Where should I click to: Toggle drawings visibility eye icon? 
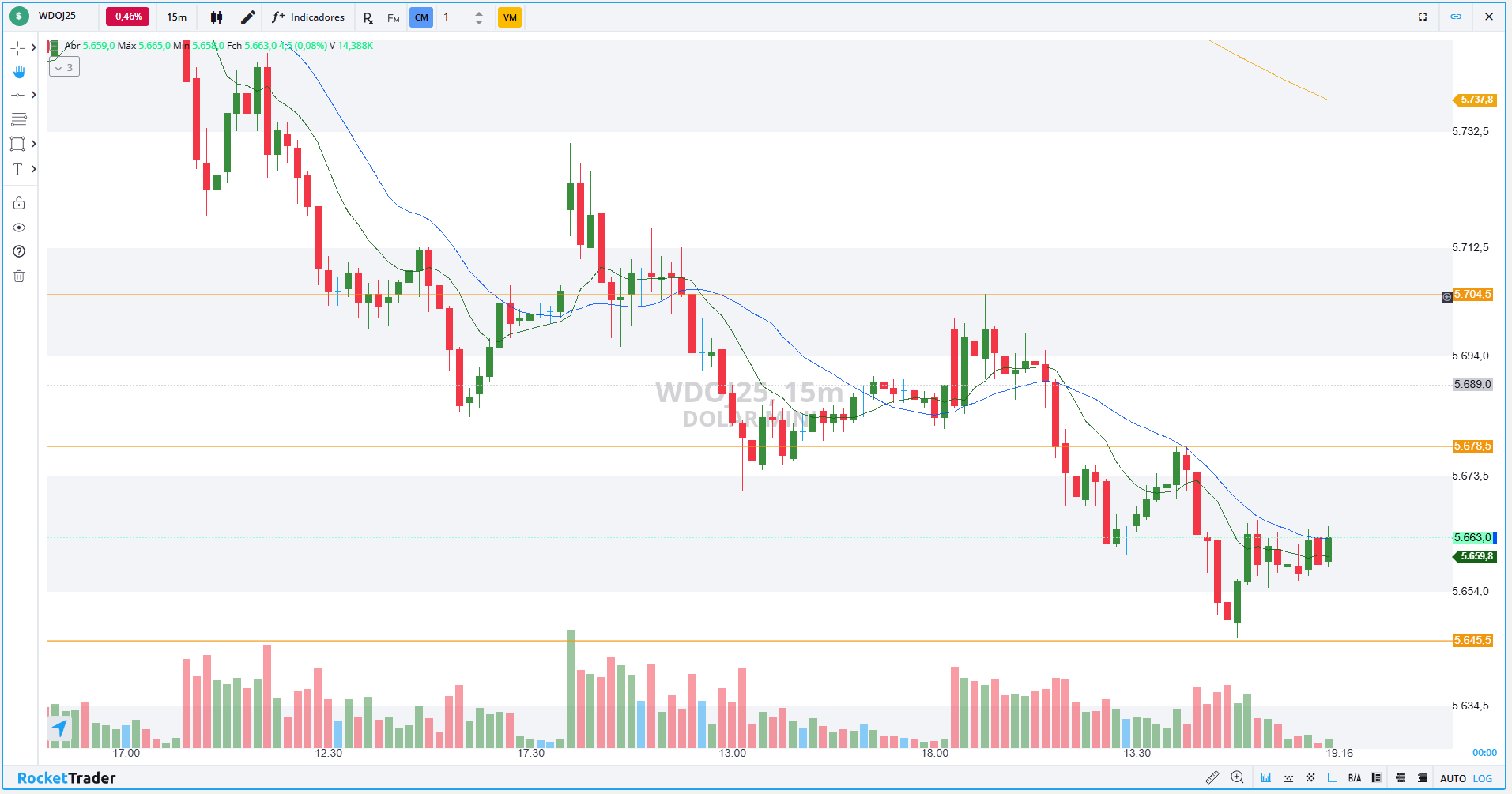tap(19, 228)
